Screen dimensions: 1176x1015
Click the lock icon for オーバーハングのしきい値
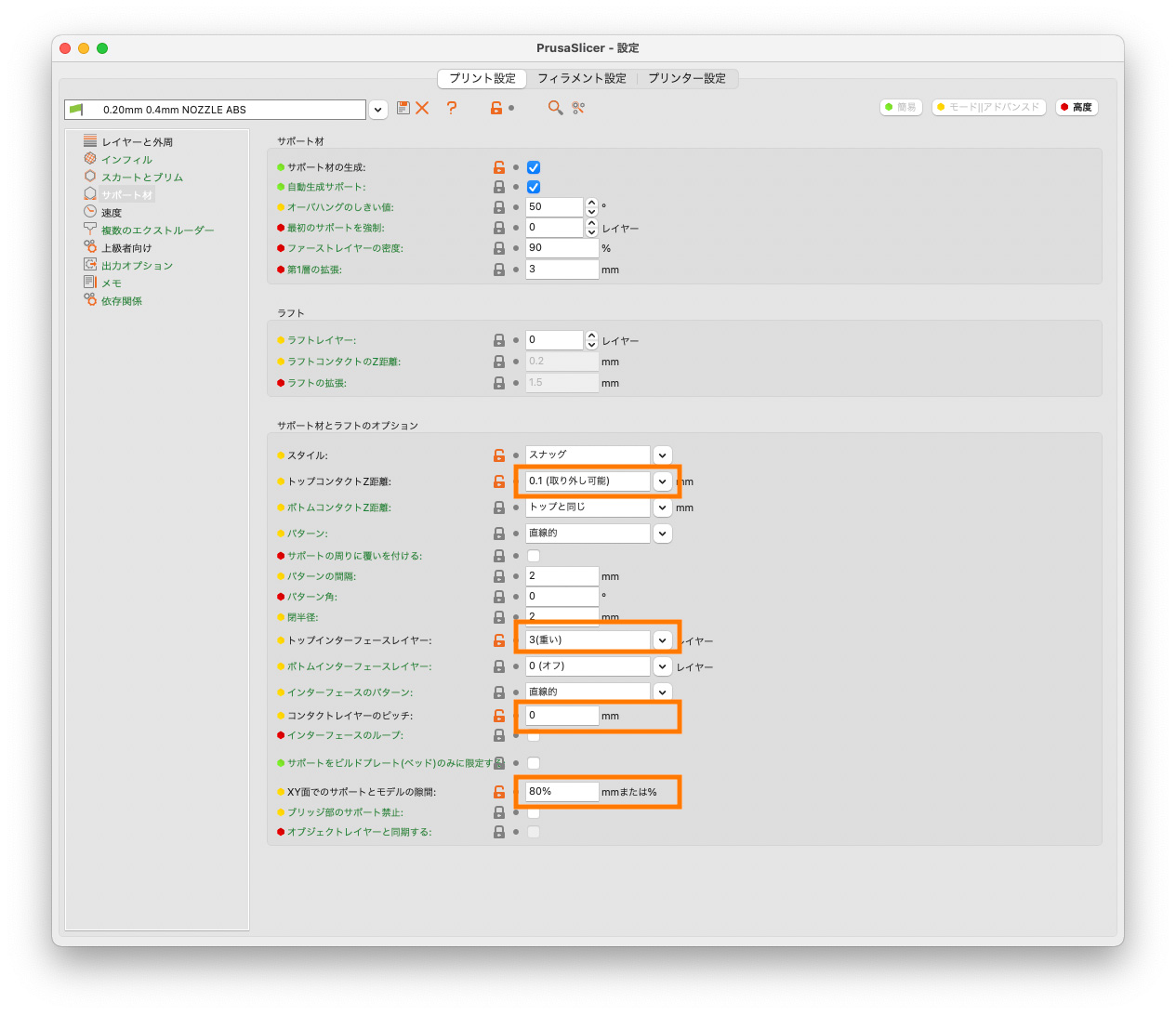coord(499,207)
